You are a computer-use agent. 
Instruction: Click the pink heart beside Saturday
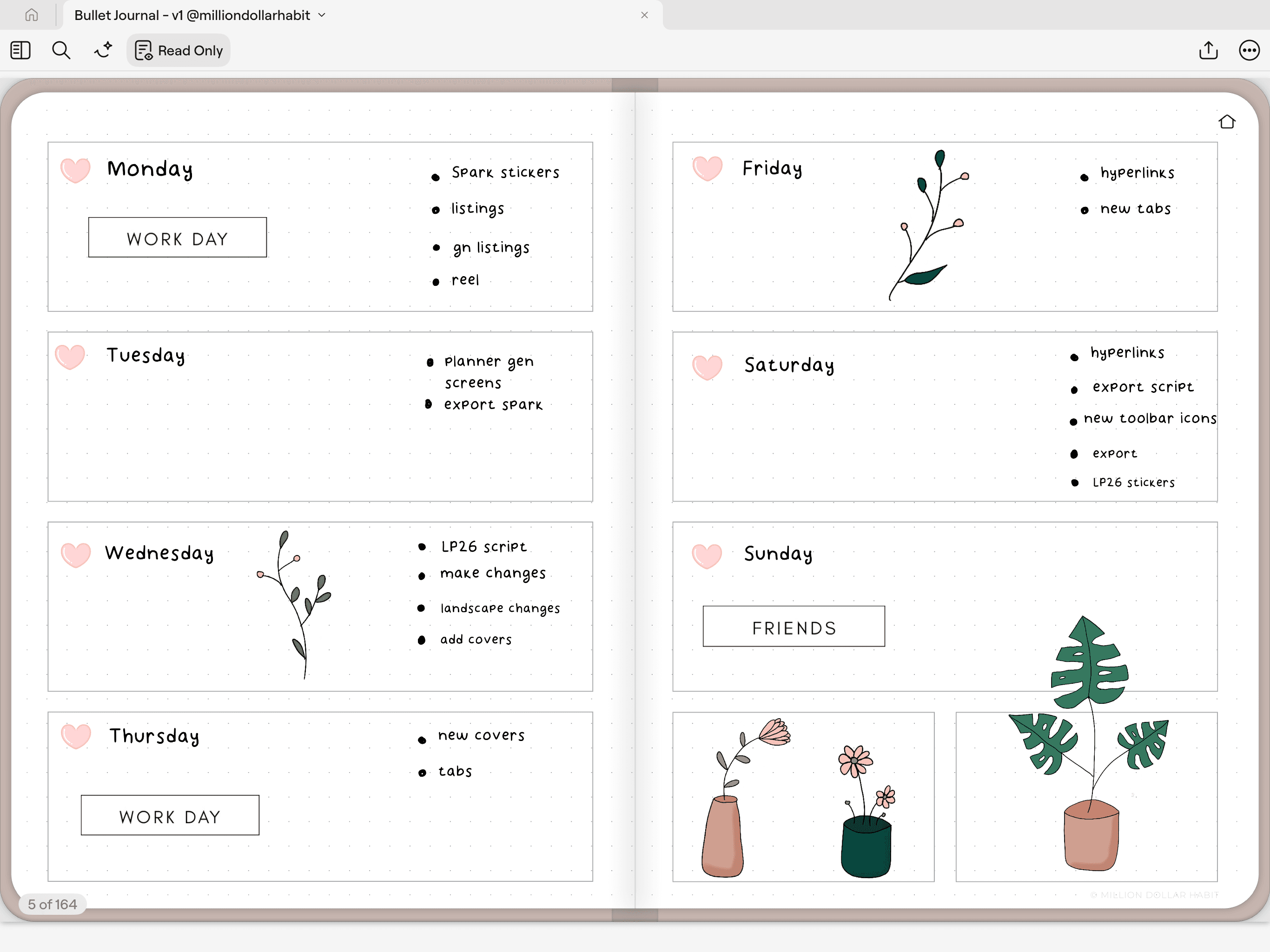[x=707, y=367]
